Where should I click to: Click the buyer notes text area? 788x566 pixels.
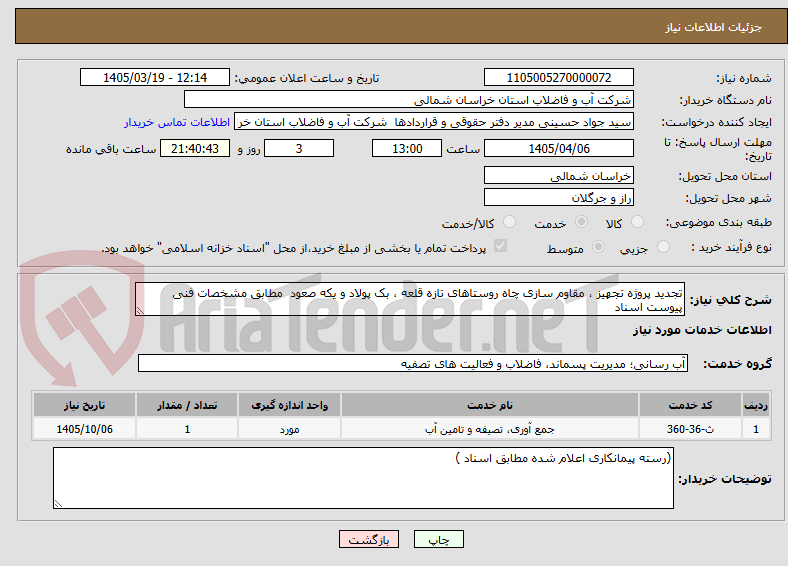pyautogui.click(x=363, y=478)
